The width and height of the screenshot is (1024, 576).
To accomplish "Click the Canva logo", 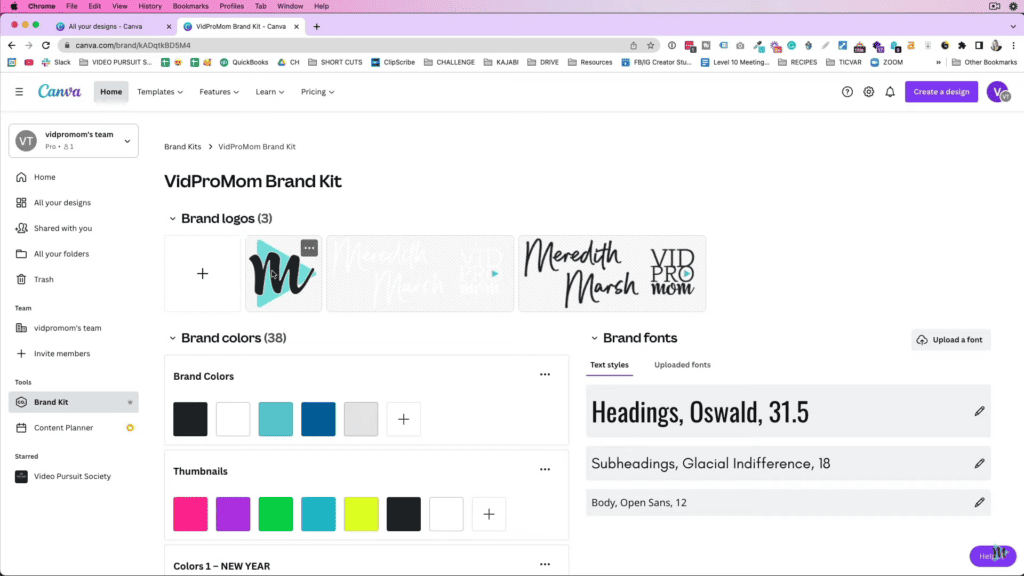I will tap(59, 91).
